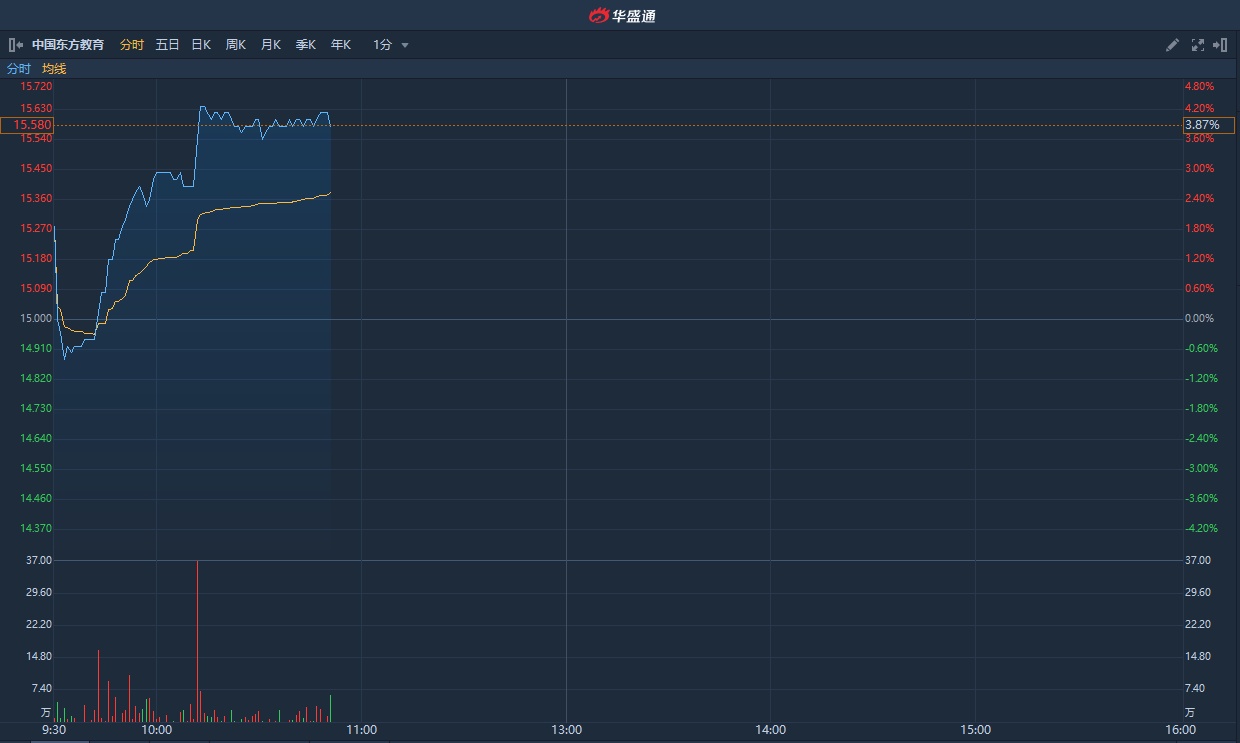The image size is (1240, 743).
Task: Click the 3.87% change label on the right axis
Action: (x=1207, y=125)
